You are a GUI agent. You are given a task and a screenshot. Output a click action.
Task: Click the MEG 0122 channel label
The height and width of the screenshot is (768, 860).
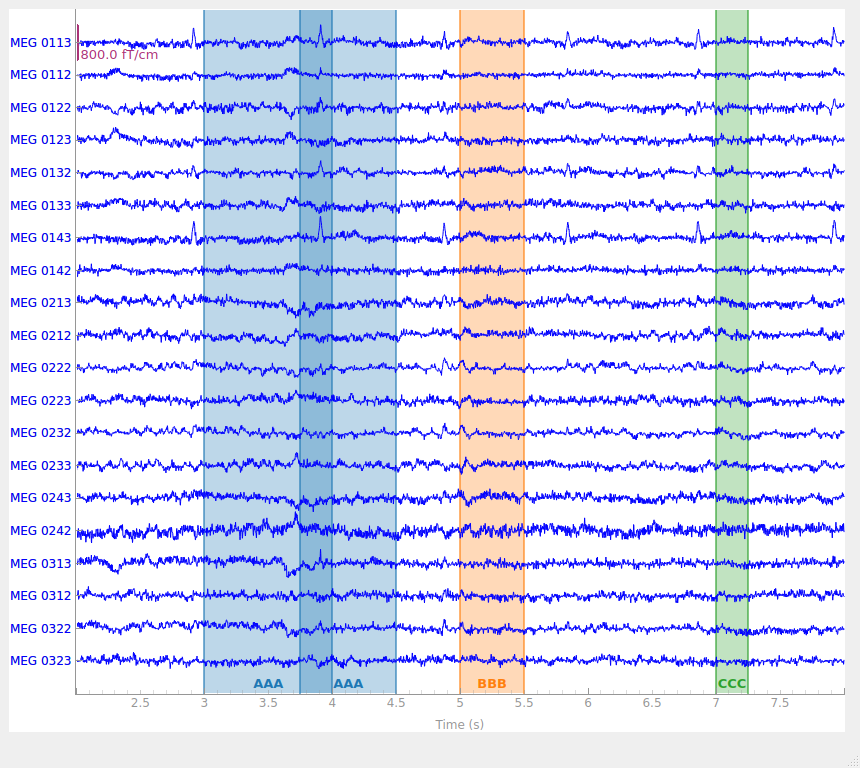pos(41,108)
